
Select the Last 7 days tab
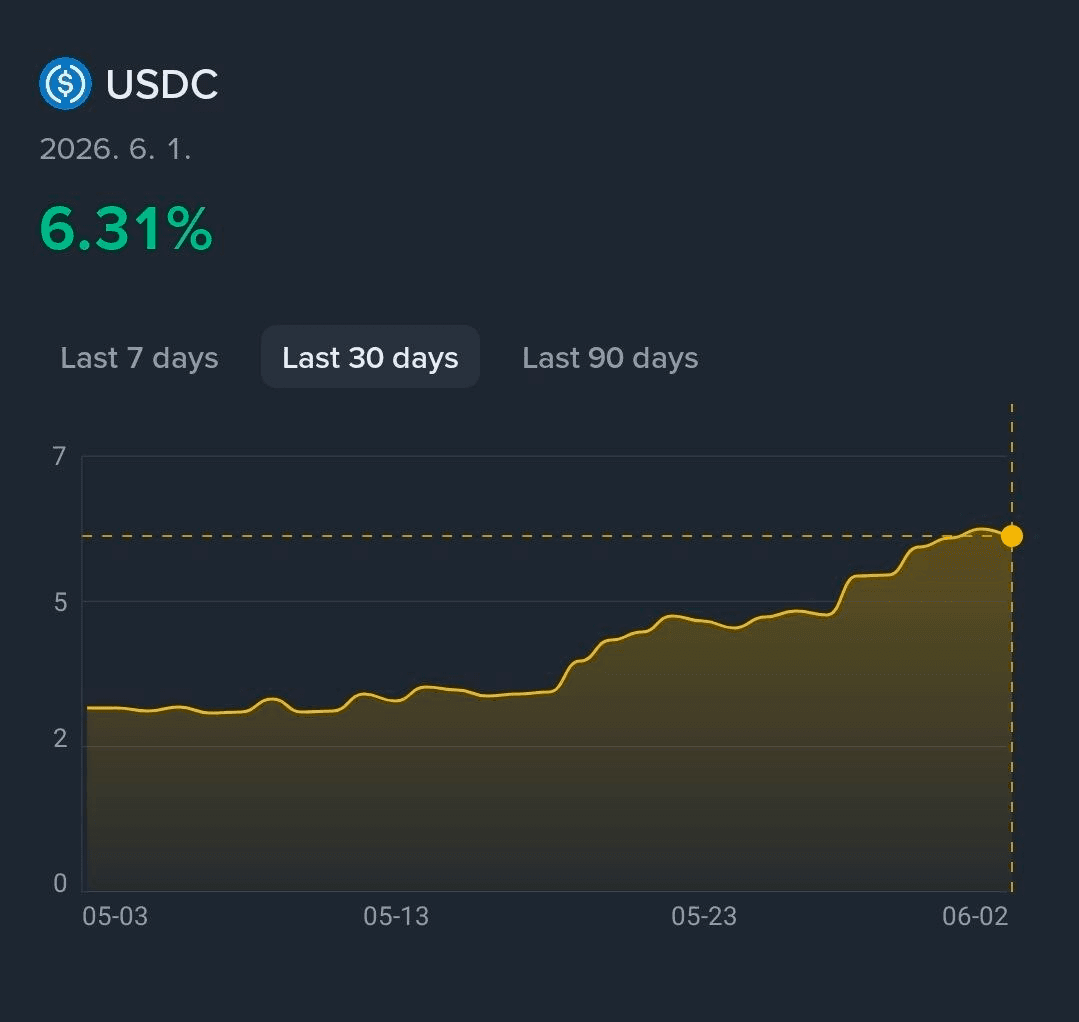139,358
